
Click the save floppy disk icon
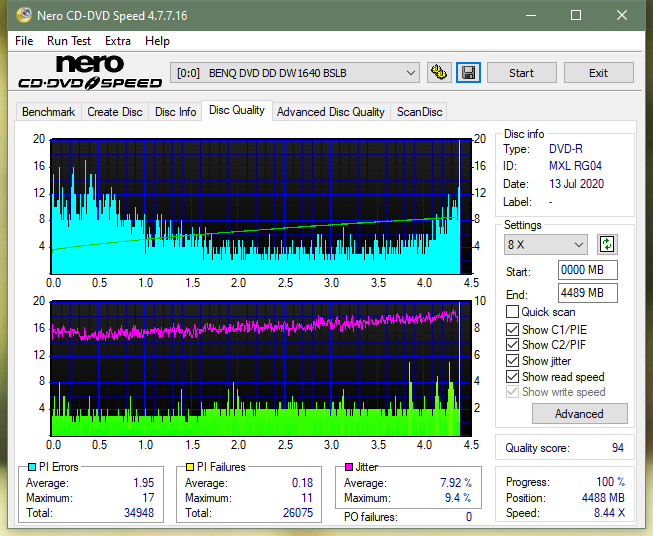tap(468, 73)
